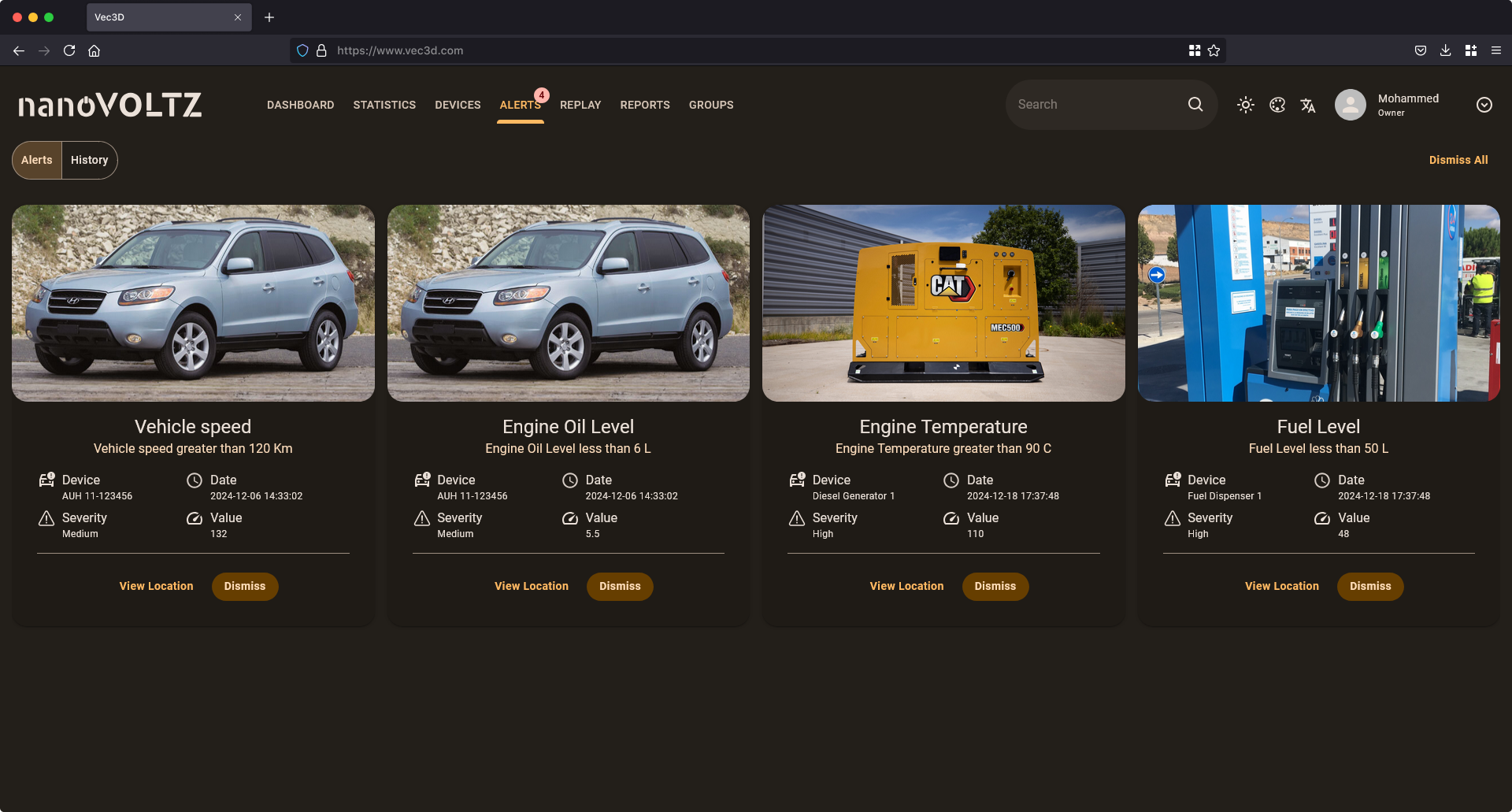This screenshot has width=1512, height=812.
Task: Open the language translation icon
Action: point(1308,105)
